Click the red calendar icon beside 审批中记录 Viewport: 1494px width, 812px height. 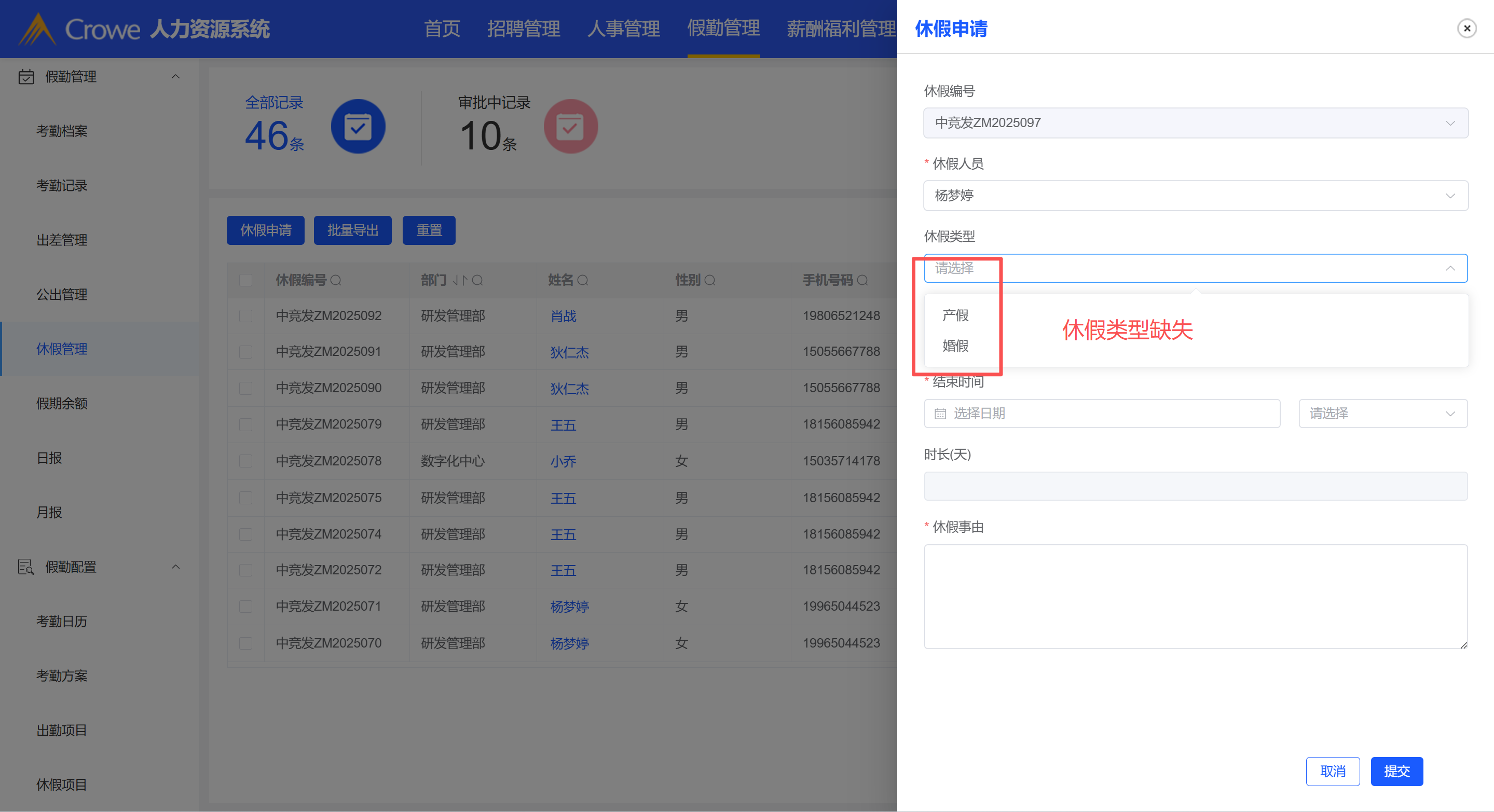coord(570,127)
